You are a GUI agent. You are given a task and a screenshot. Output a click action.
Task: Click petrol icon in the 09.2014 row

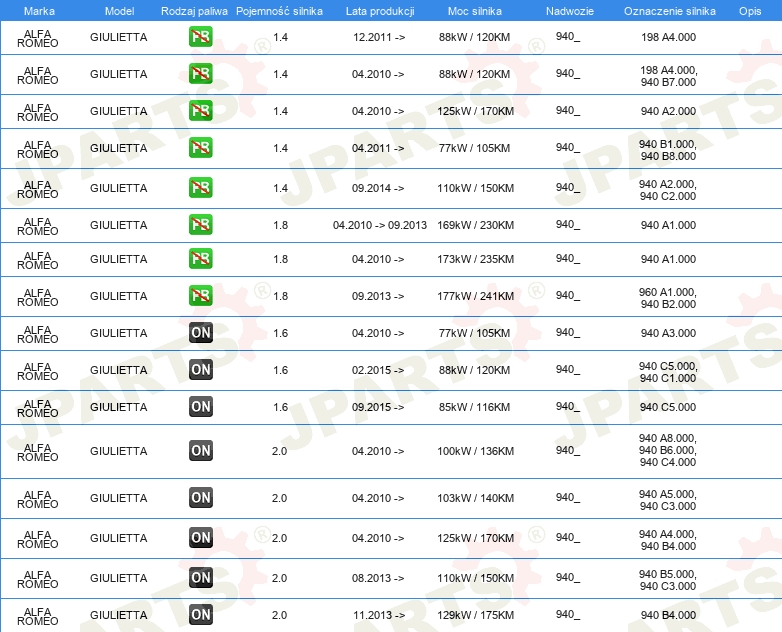coord(200,188)
